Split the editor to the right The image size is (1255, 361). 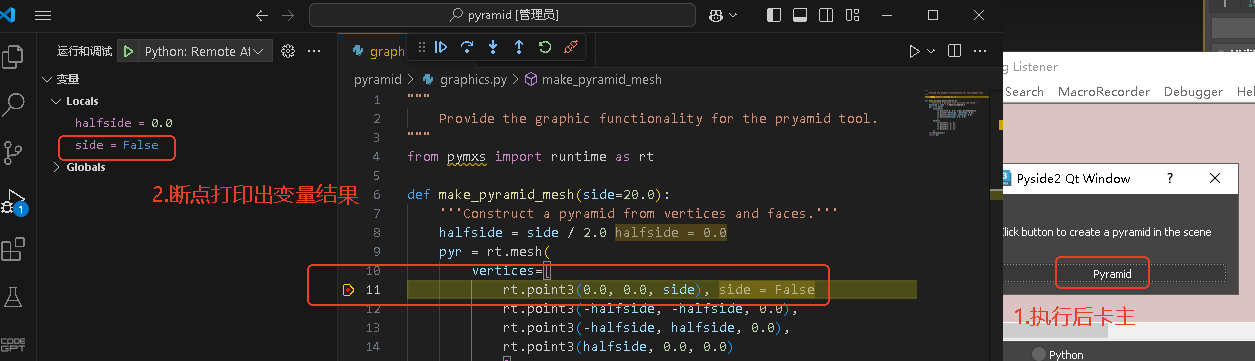click(x=955, y=51)
